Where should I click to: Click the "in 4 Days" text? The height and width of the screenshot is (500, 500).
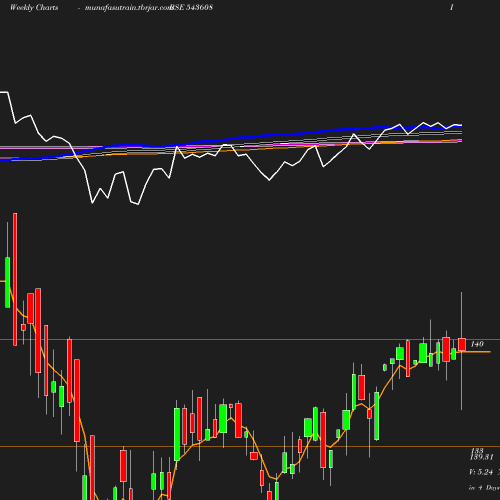tap(484, 487)
